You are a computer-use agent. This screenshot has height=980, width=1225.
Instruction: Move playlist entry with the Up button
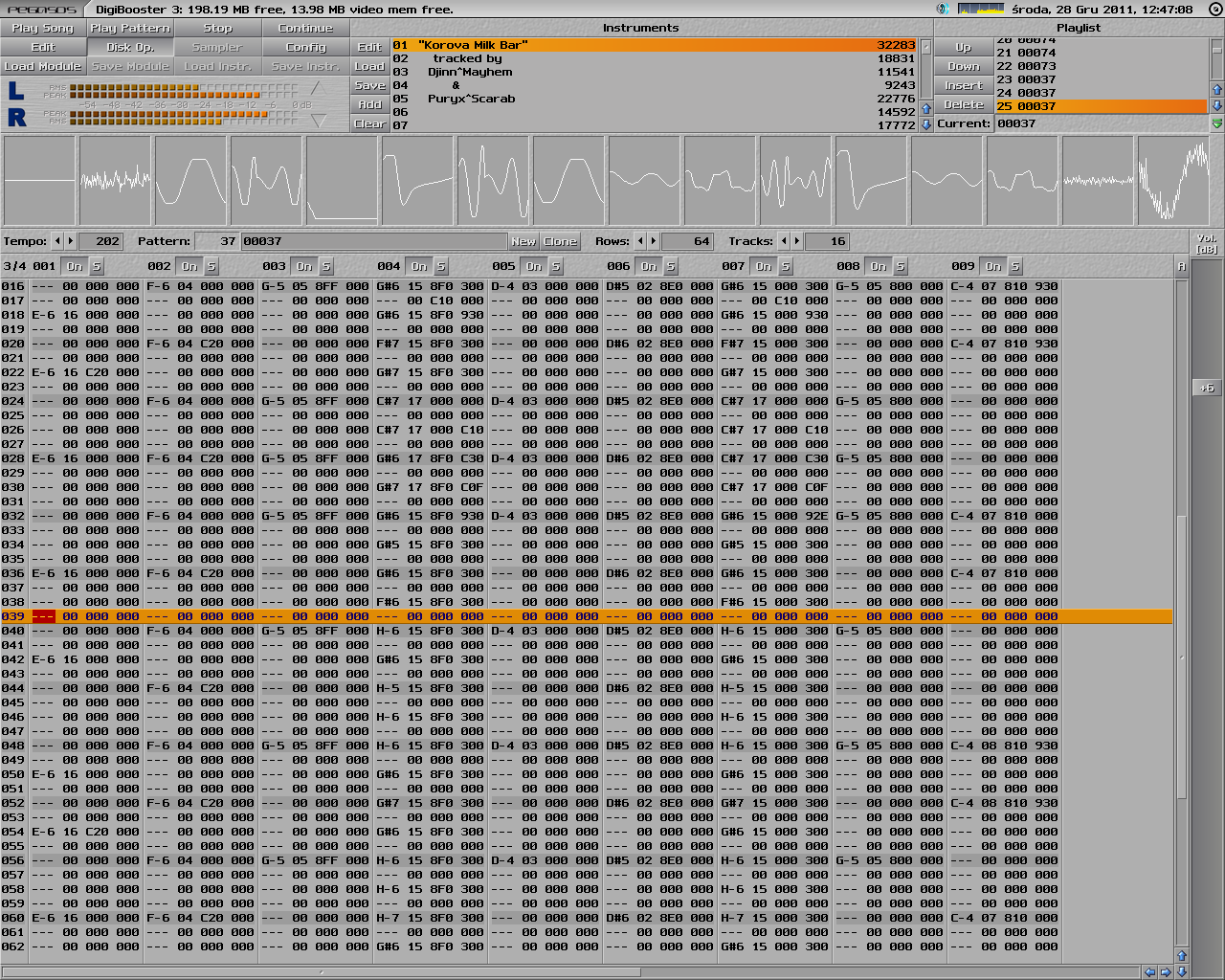coord(964,47)
